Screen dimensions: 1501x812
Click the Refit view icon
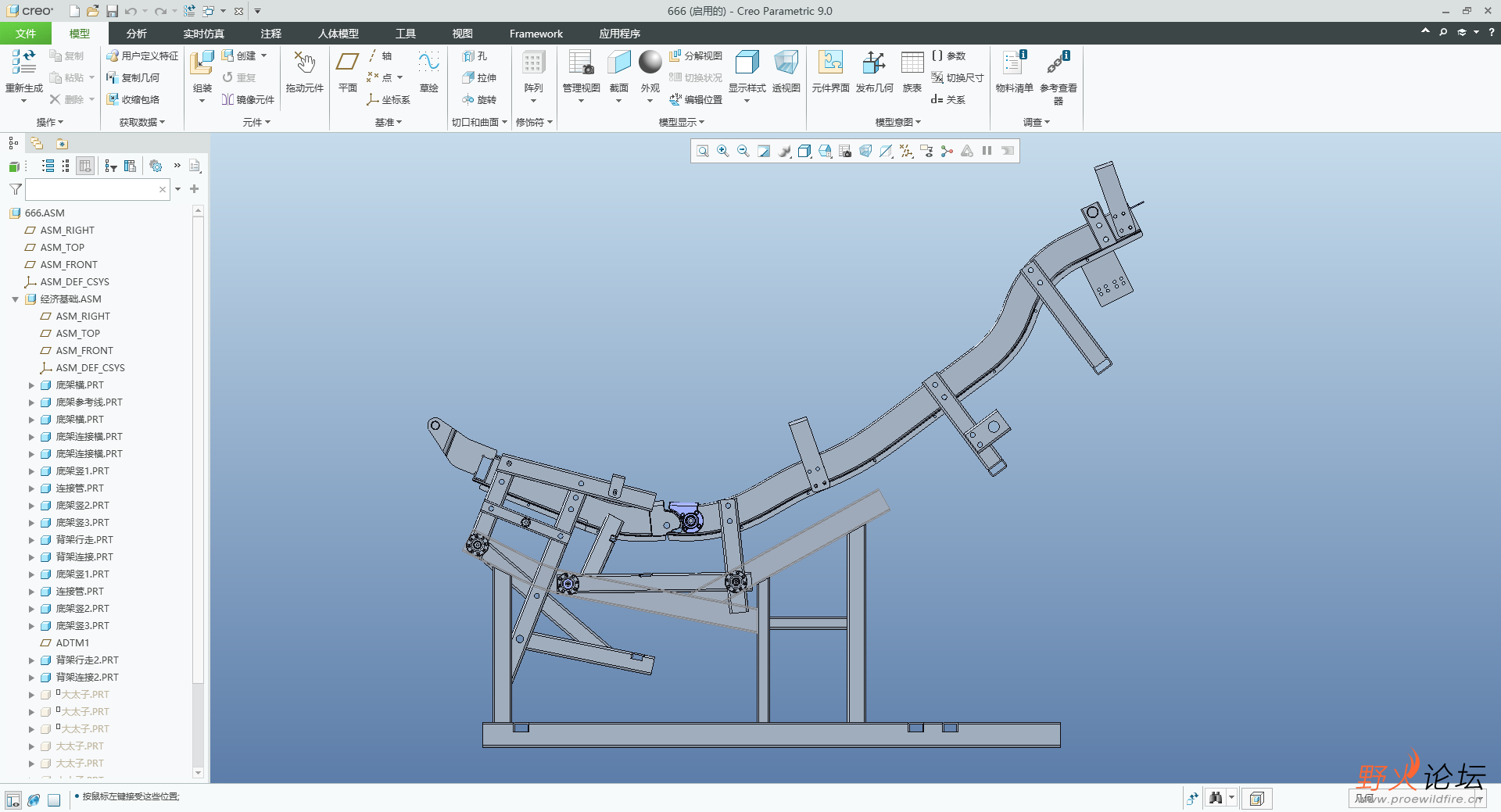click(x=703, y=151)
